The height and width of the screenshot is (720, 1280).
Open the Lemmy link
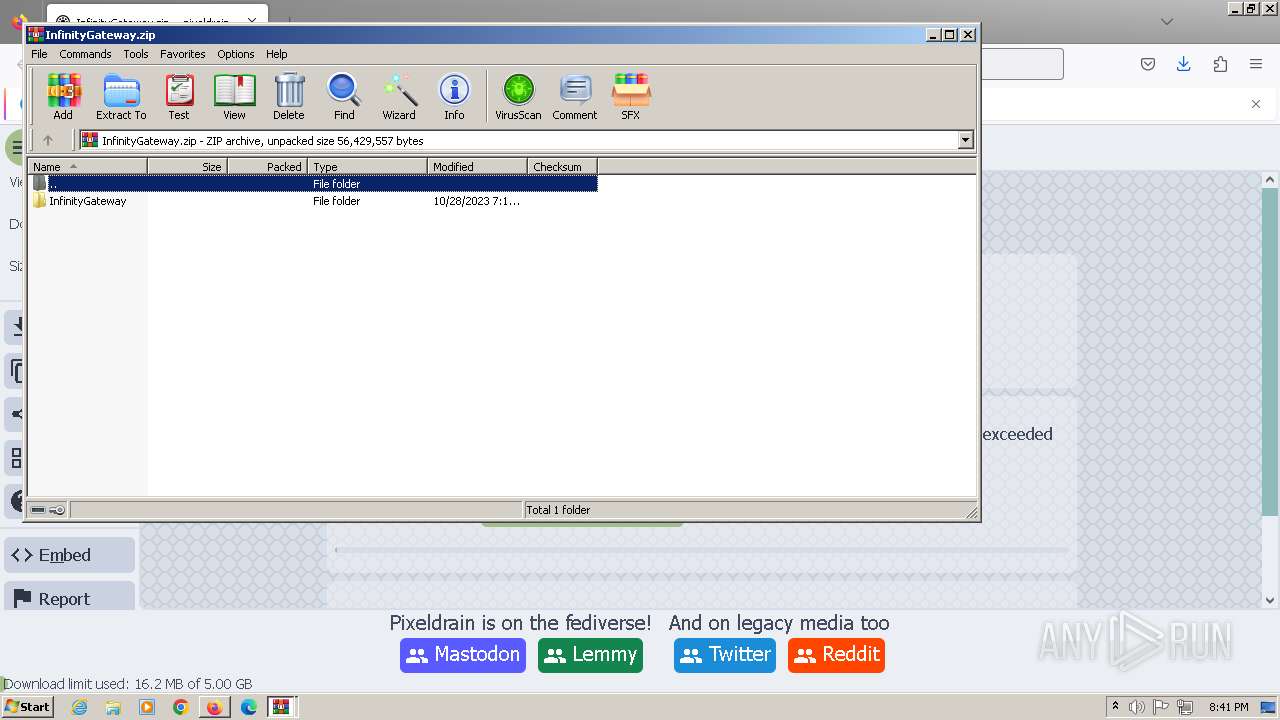click(x=590, y=655)
